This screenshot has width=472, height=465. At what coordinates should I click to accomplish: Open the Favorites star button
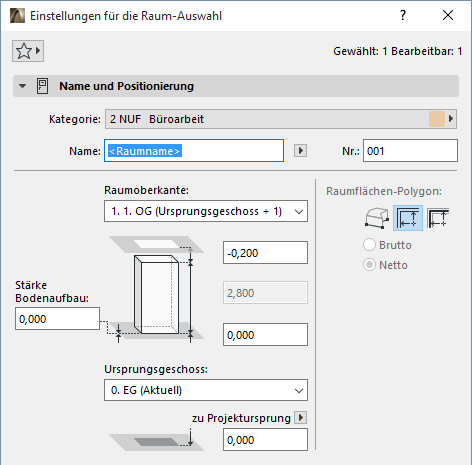pos(28,51)
